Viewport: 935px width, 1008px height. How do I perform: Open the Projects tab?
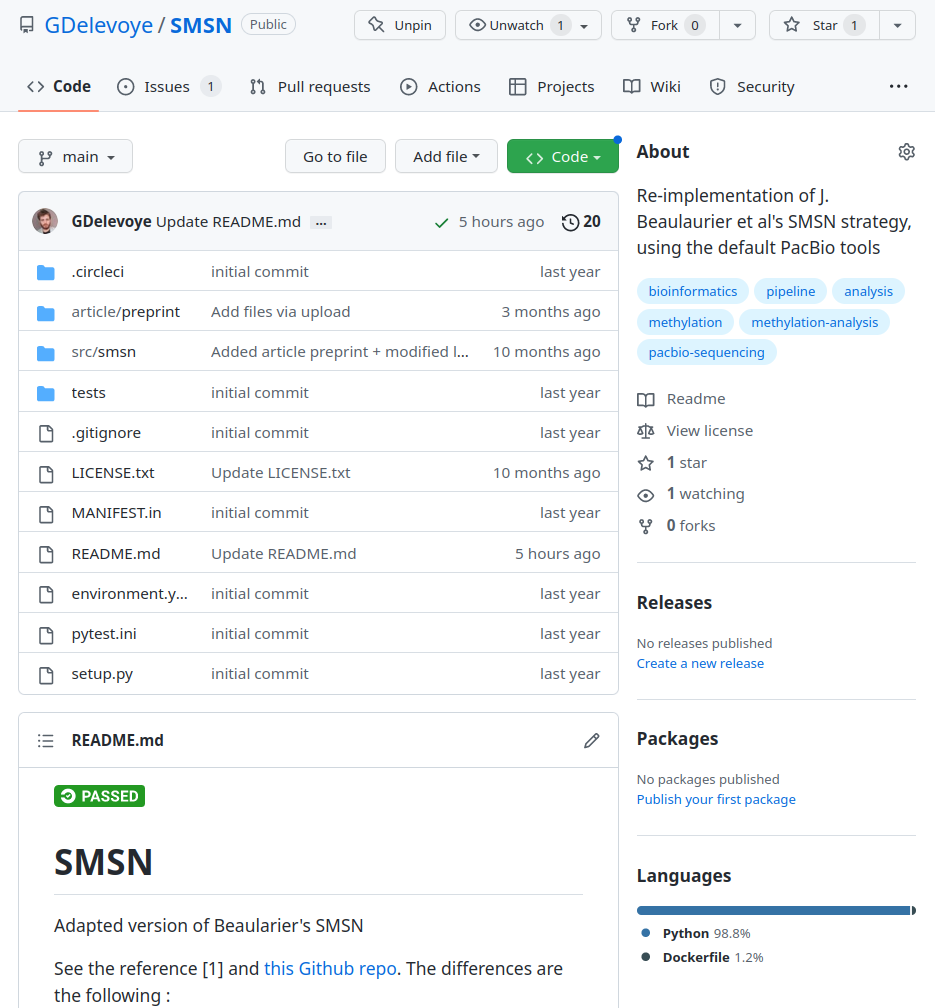click(x=551, y=86)
